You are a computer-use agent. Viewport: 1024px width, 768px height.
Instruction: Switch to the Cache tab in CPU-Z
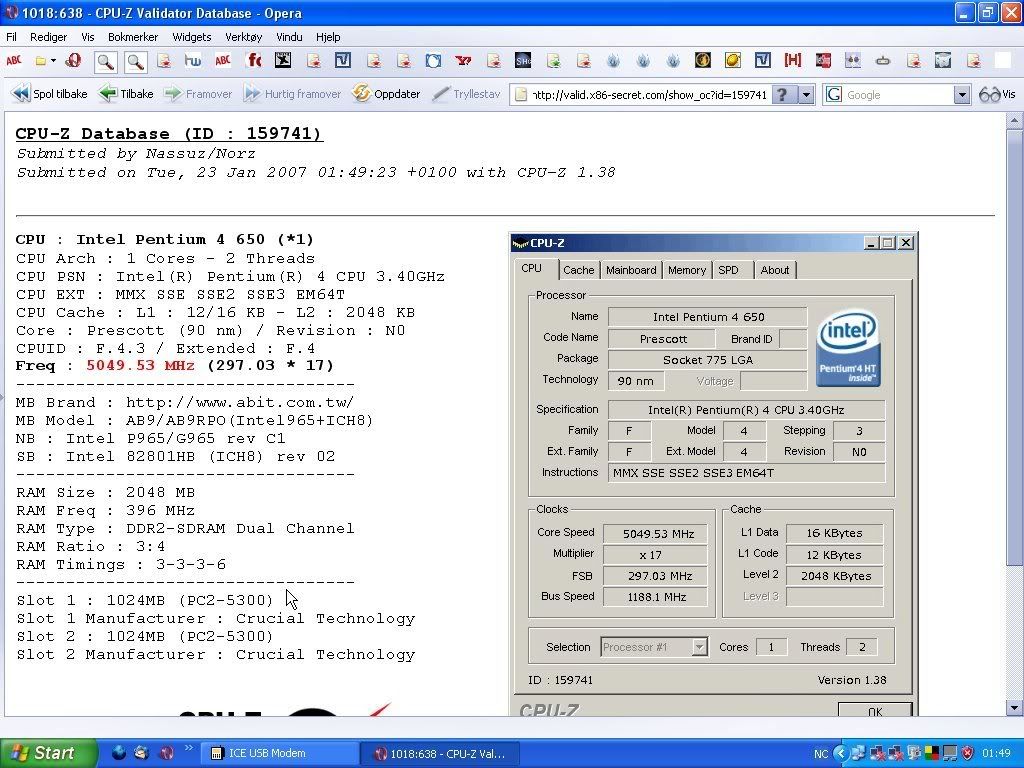[579, 270]
